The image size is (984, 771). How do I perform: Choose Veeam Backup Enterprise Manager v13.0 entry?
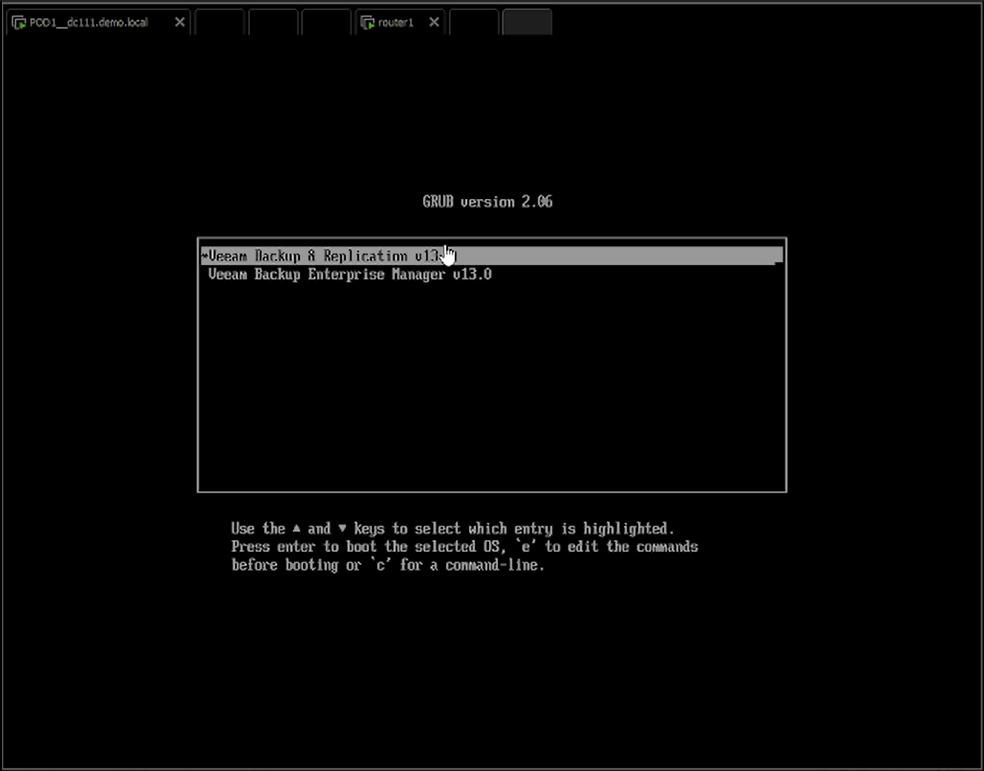click(x=350, y=274)
